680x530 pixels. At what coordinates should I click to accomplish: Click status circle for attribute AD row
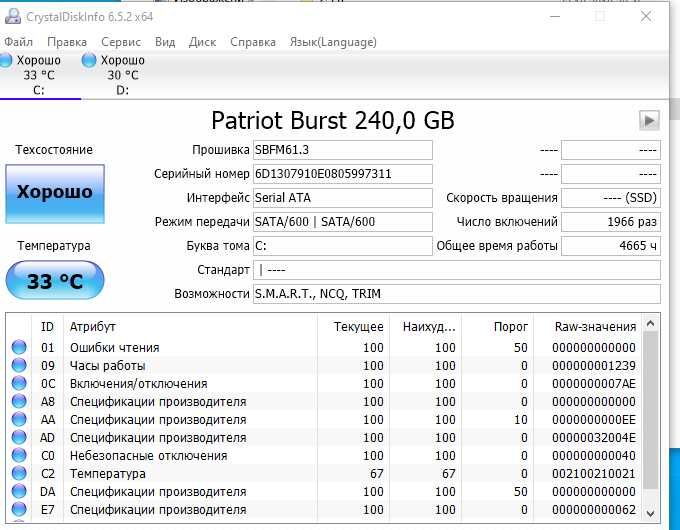coord(19,437)
